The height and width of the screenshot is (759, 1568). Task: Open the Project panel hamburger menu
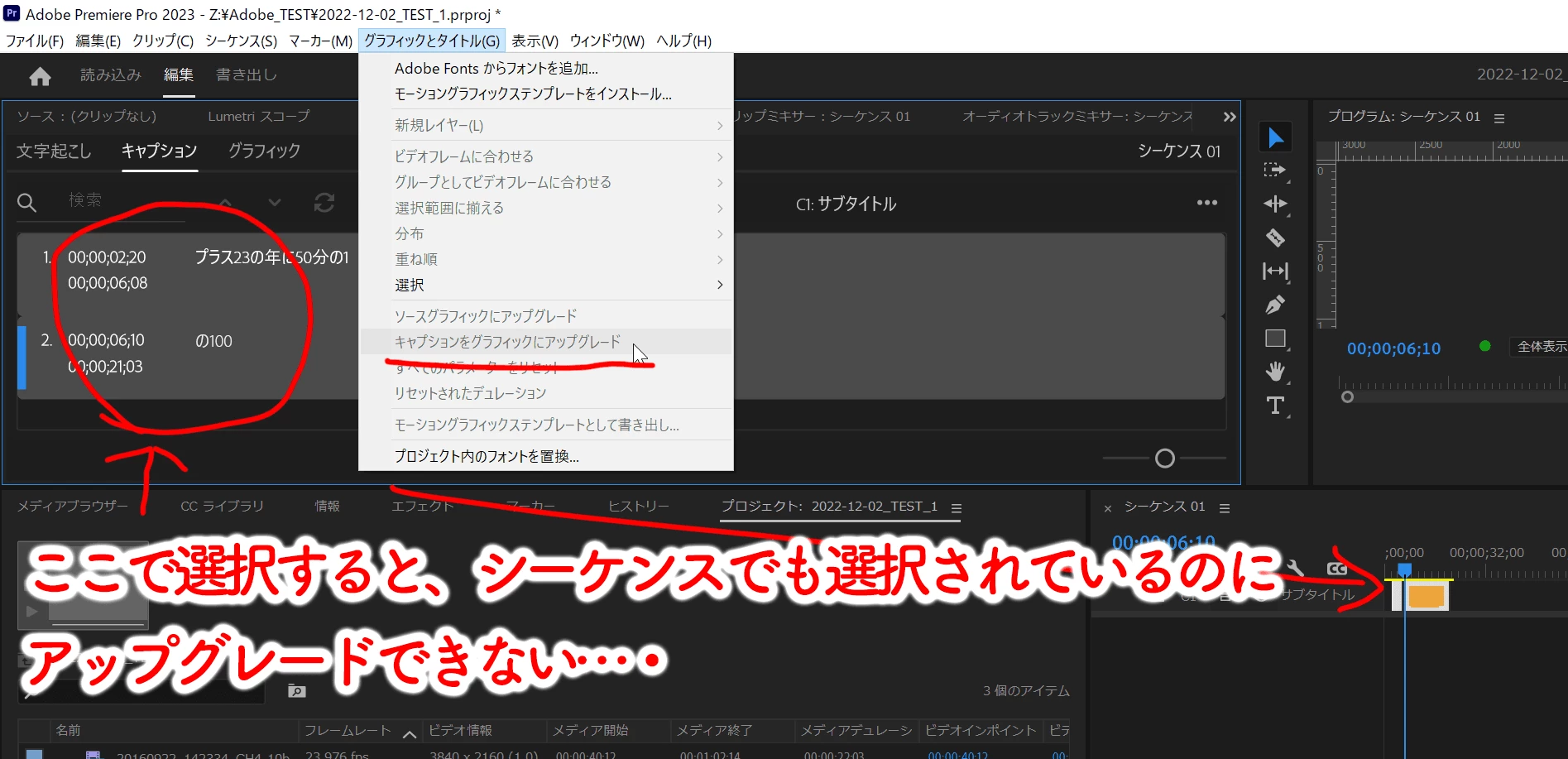pyautogui.click(x=957, y=508)
